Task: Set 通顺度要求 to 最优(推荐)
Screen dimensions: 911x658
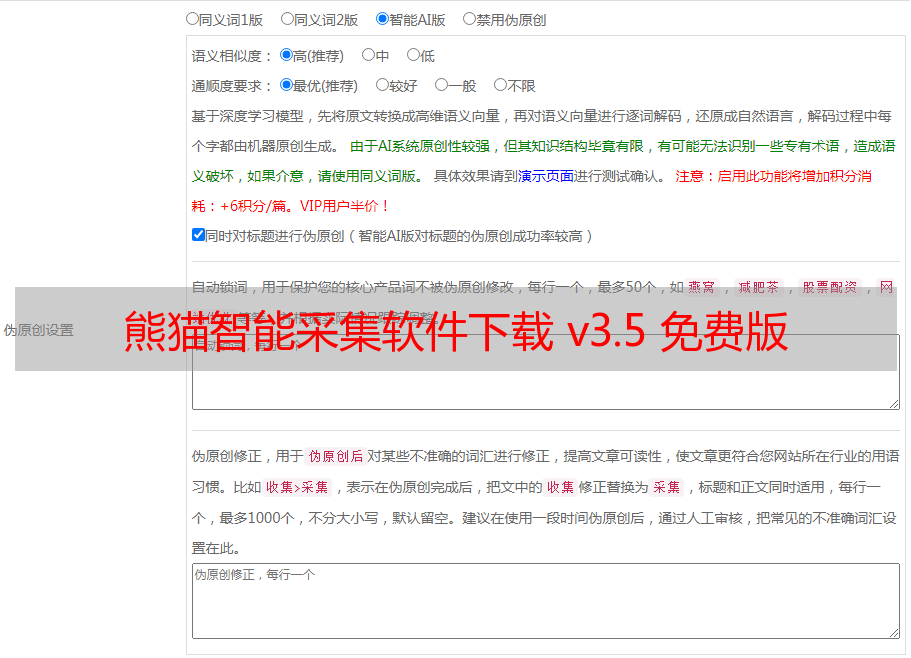Action: coord(286,85)
